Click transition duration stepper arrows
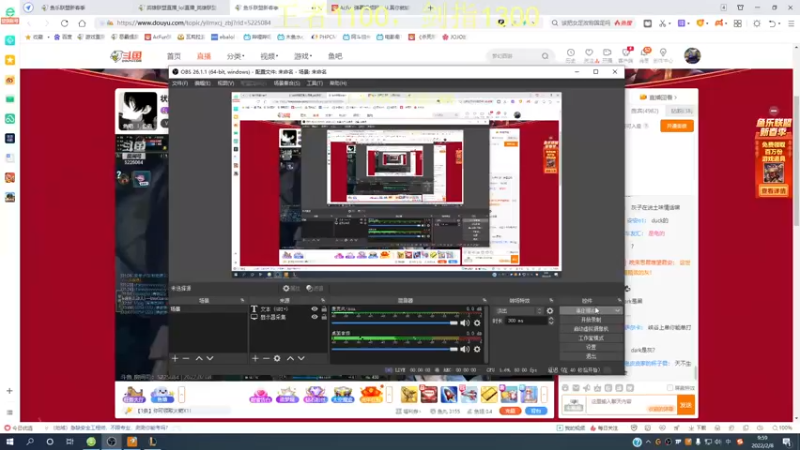Image resolution: width=800 pixels, height=450 pixels. 551,321
